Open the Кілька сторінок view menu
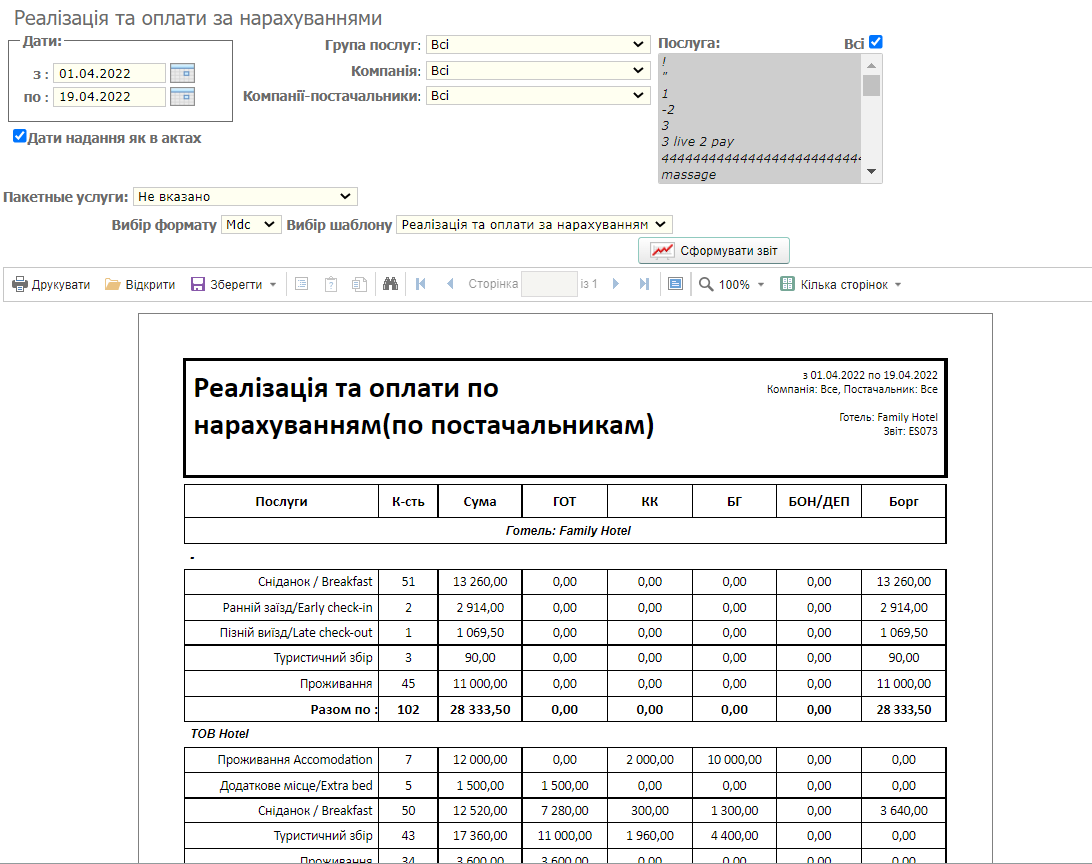The width and height of the screenshot is (1092, 864). pos(841,285)
